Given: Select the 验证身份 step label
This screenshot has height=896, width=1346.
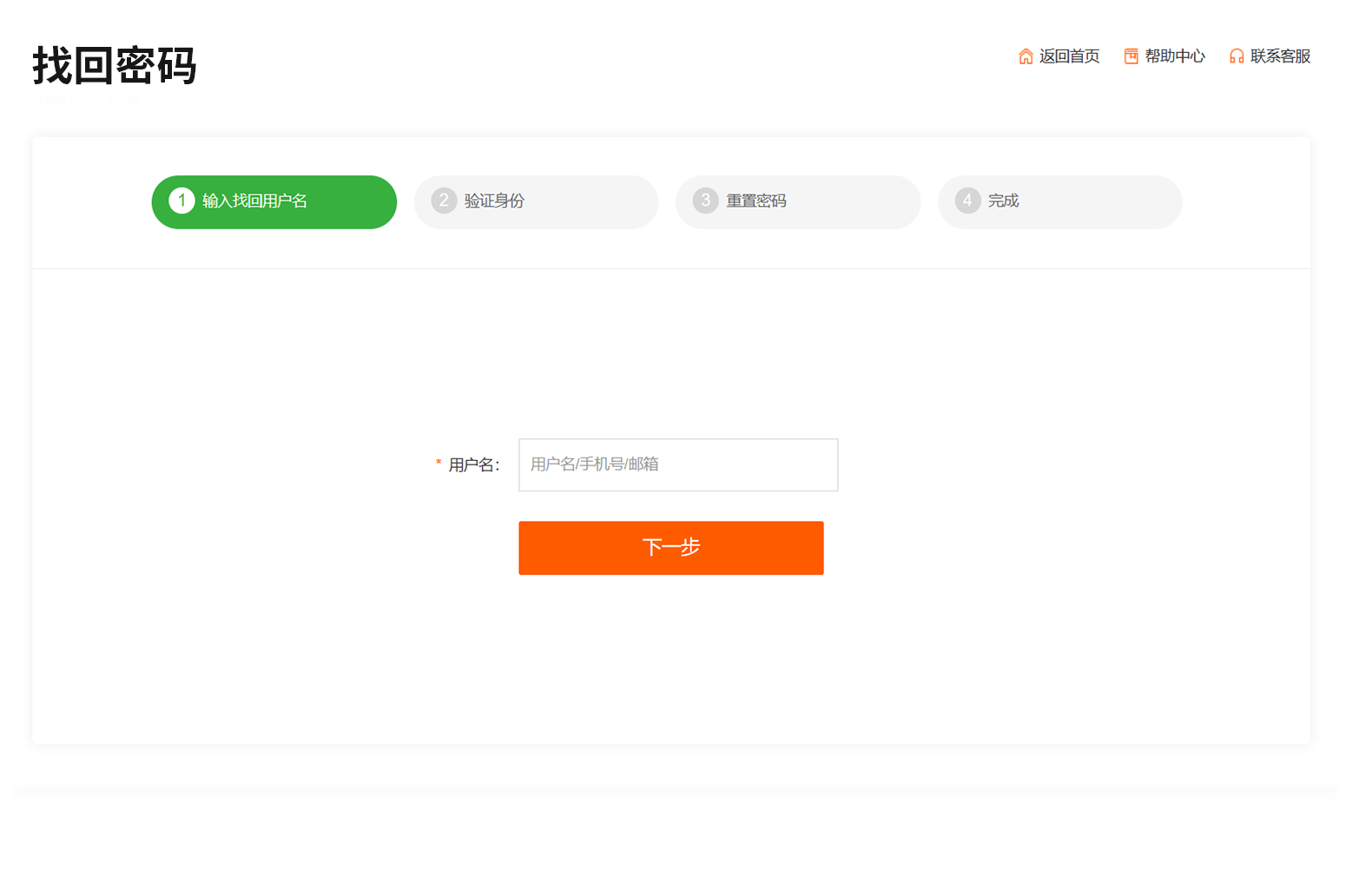Looking at the screenshot, I should click(494, 201).
